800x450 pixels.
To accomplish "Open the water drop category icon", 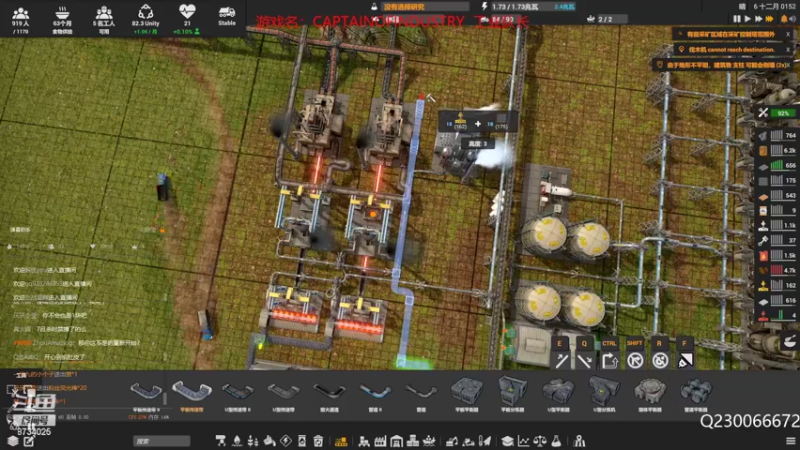I will (x=237, y=441).
